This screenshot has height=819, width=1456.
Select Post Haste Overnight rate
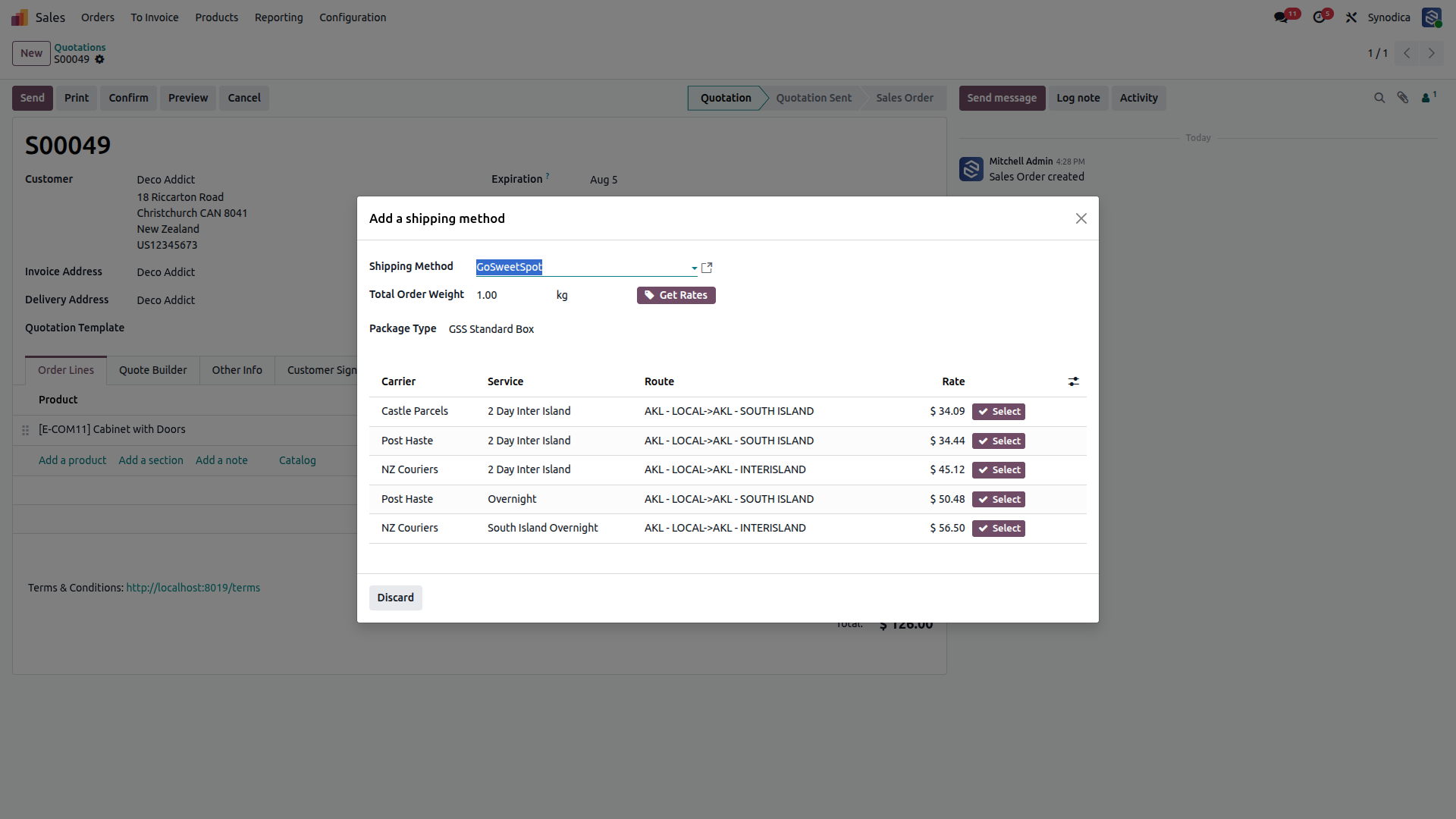999,500
